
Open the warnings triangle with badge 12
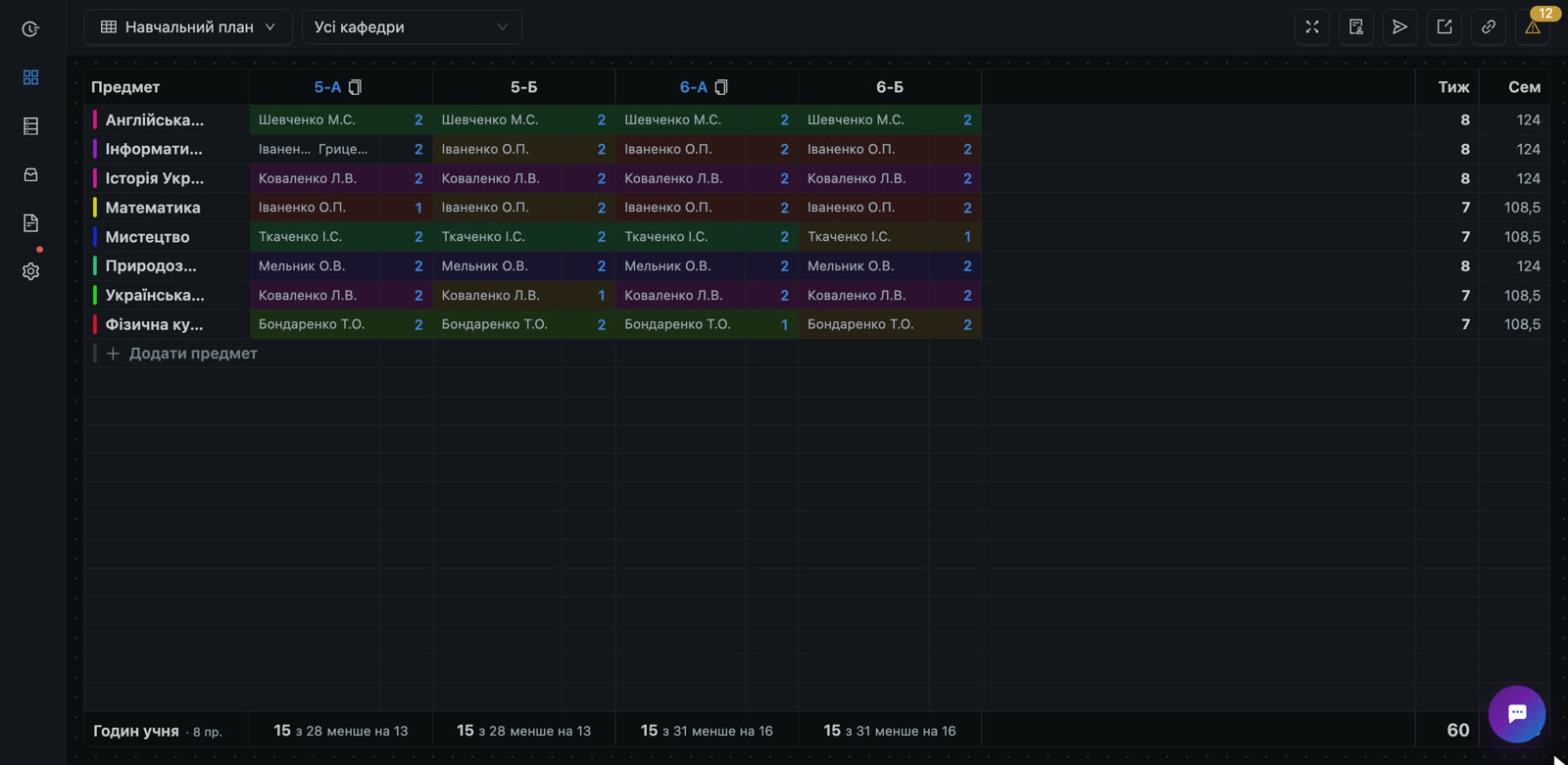[x=1533, y=27]
